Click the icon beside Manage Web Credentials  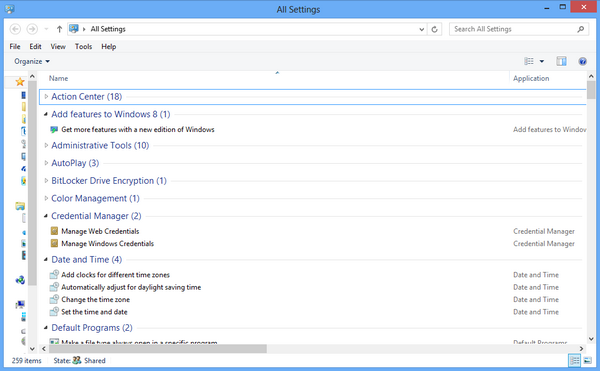tap(54, 231)
